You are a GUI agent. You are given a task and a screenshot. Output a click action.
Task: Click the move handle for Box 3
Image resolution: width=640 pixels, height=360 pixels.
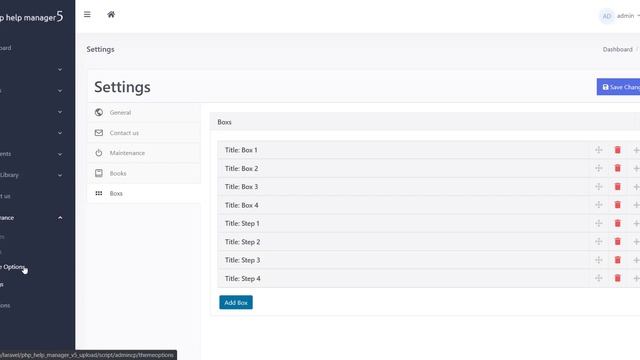[599, 187]
